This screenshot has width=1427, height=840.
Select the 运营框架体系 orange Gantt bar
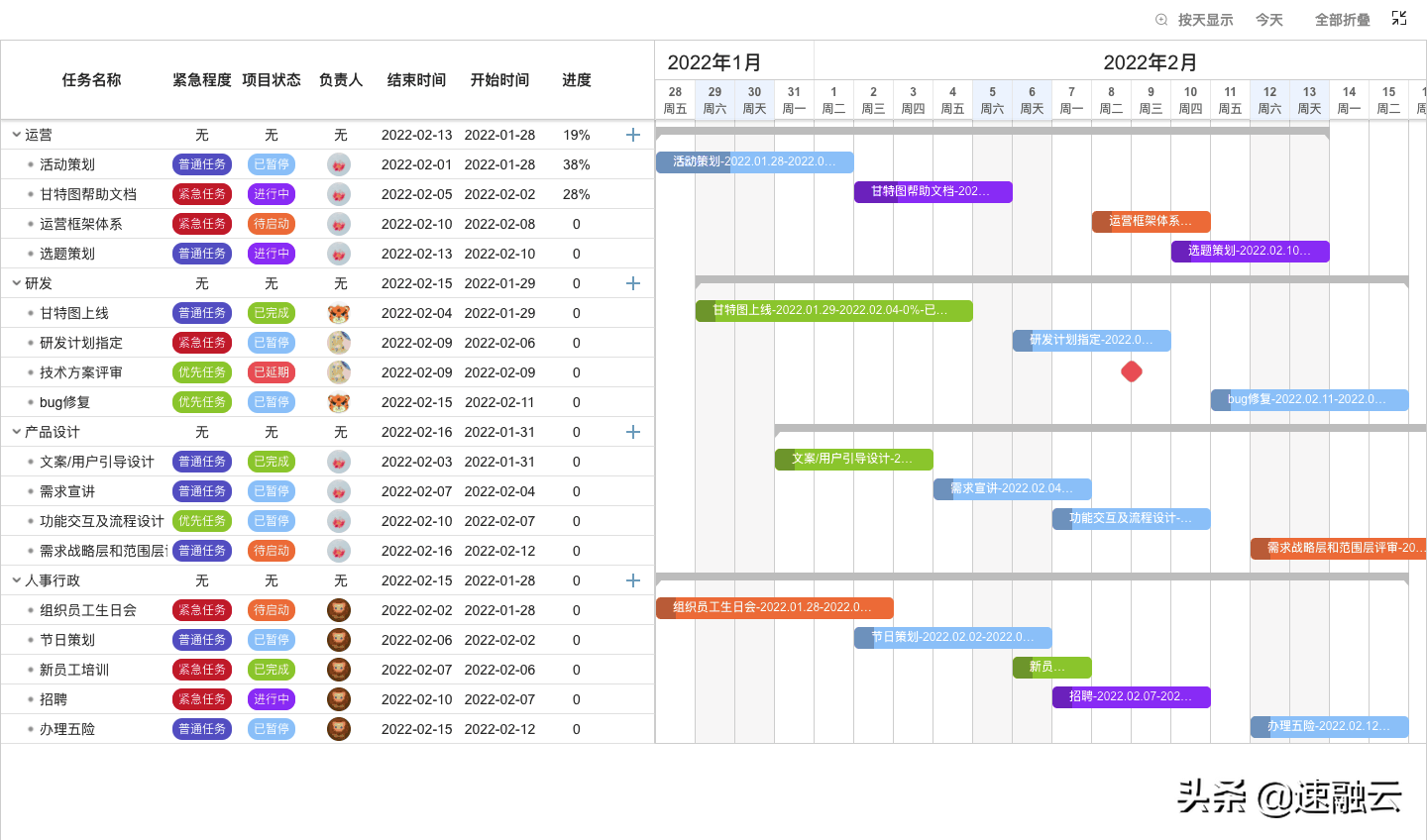point(1152,221)
